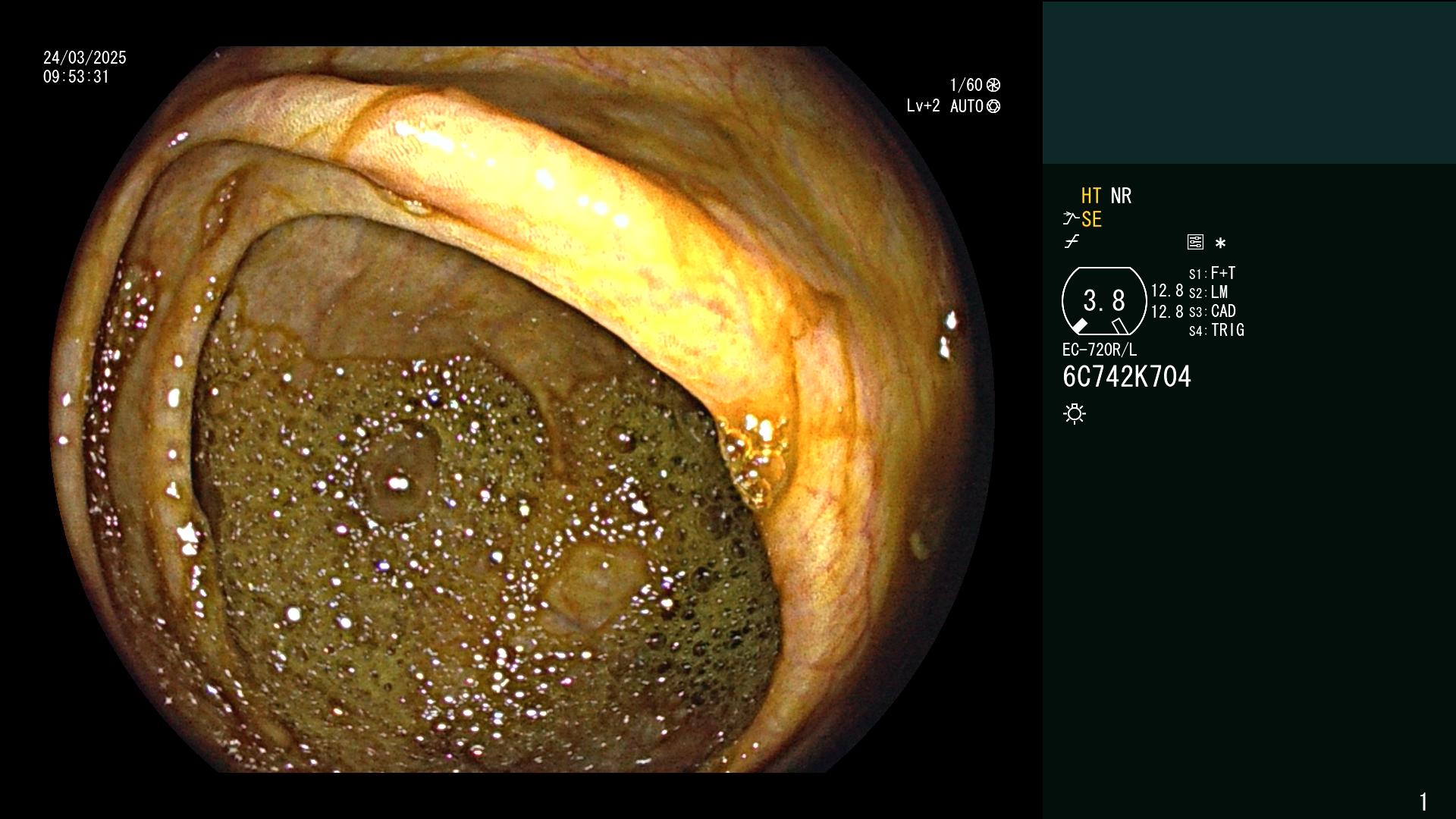Click the teal patient information panel
The height and width of the screenshot is (819, 1456).
tap(1249, 83)
